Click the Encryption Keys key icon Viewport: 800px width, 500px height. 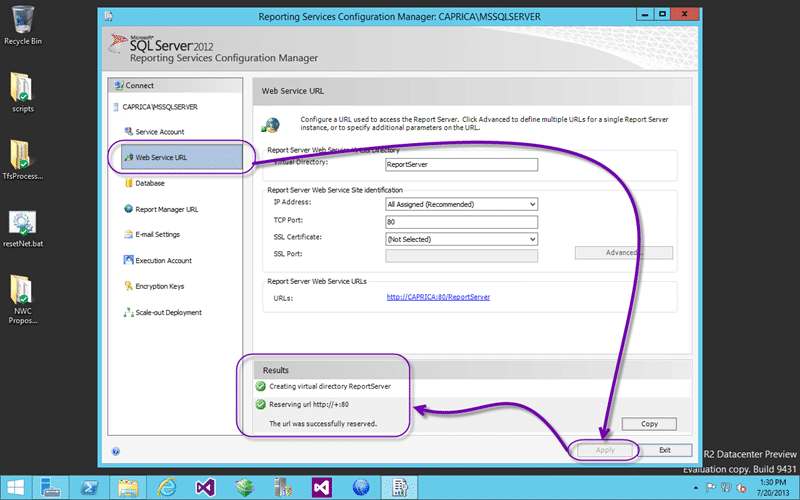click(x=129, y=286)
